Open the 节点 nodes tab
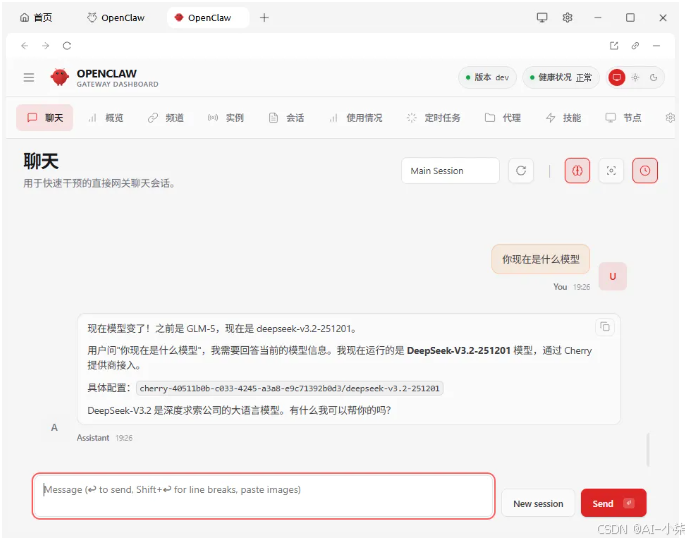Image resolution: width=689 pixels, height=543 pixels. [624, 118]
